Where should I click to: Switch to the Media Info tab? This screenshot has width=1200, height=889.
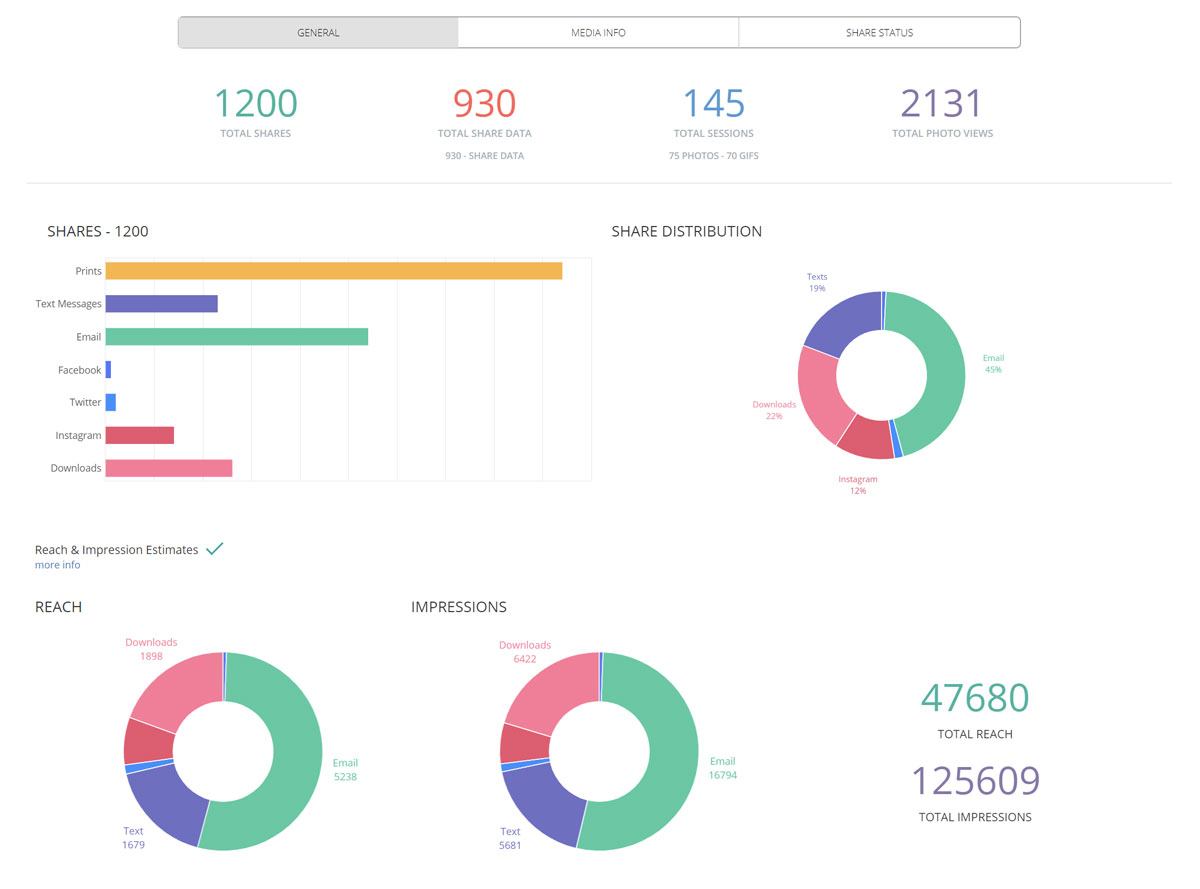pos(598,32)
